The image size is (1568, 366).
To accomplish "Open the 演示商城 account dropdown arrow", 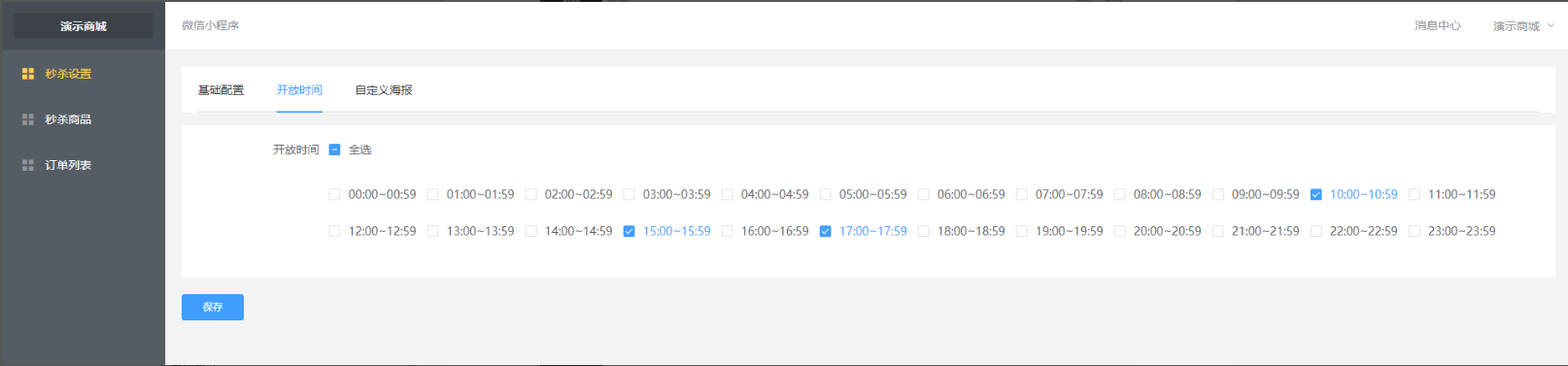I will [1551, 25].
